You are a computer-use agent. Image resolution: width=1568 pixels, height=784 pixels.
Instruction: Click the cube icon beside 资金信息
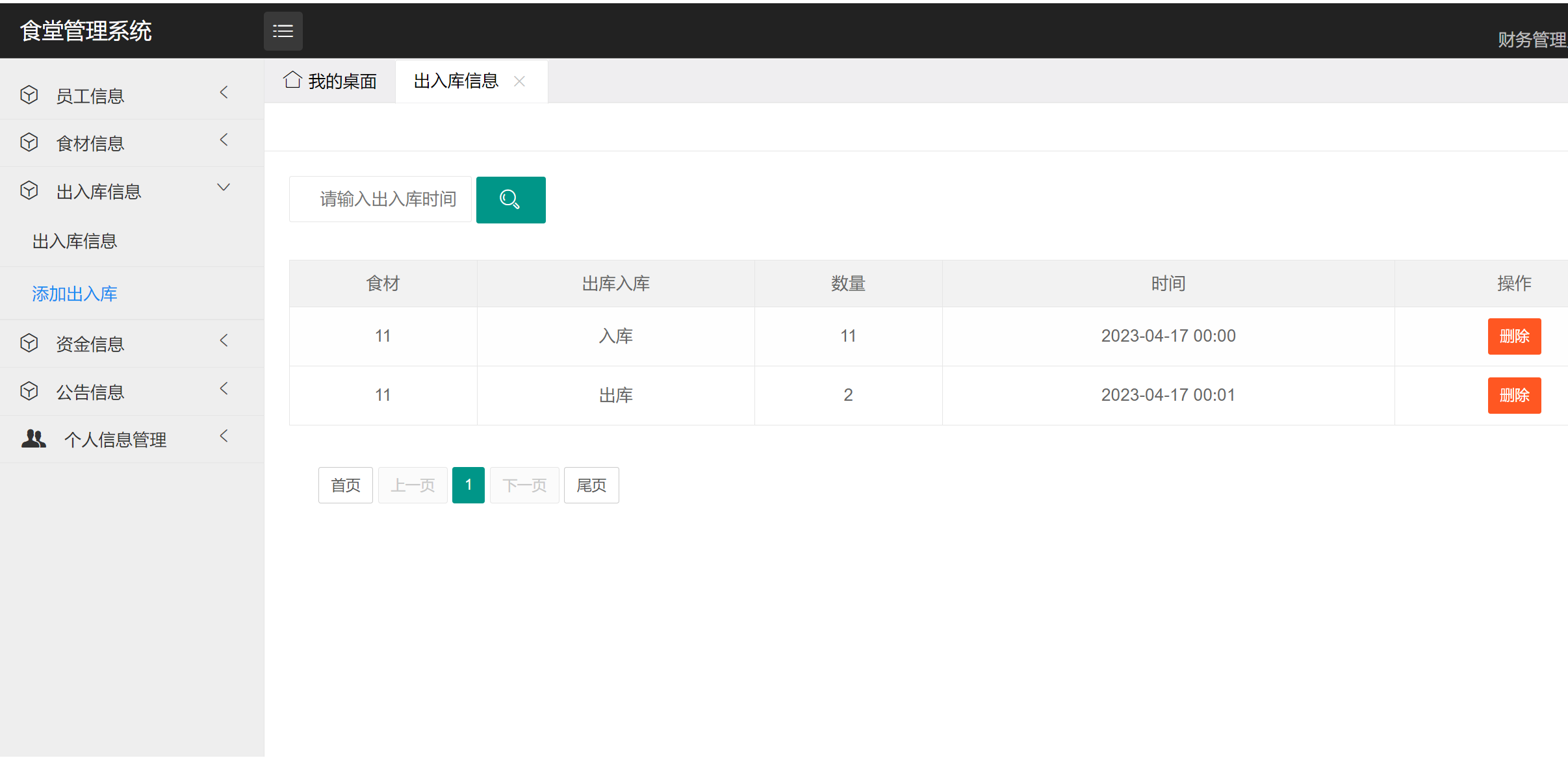point(29,343)
